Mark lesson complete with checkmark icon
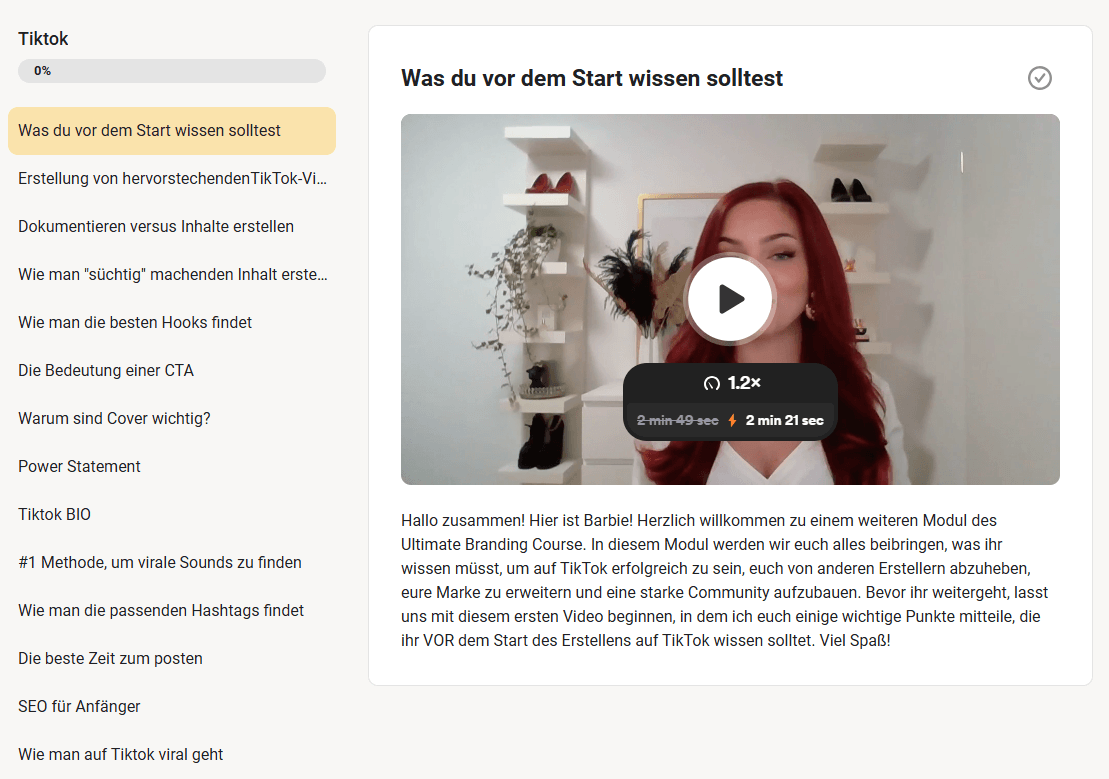 1039,78
